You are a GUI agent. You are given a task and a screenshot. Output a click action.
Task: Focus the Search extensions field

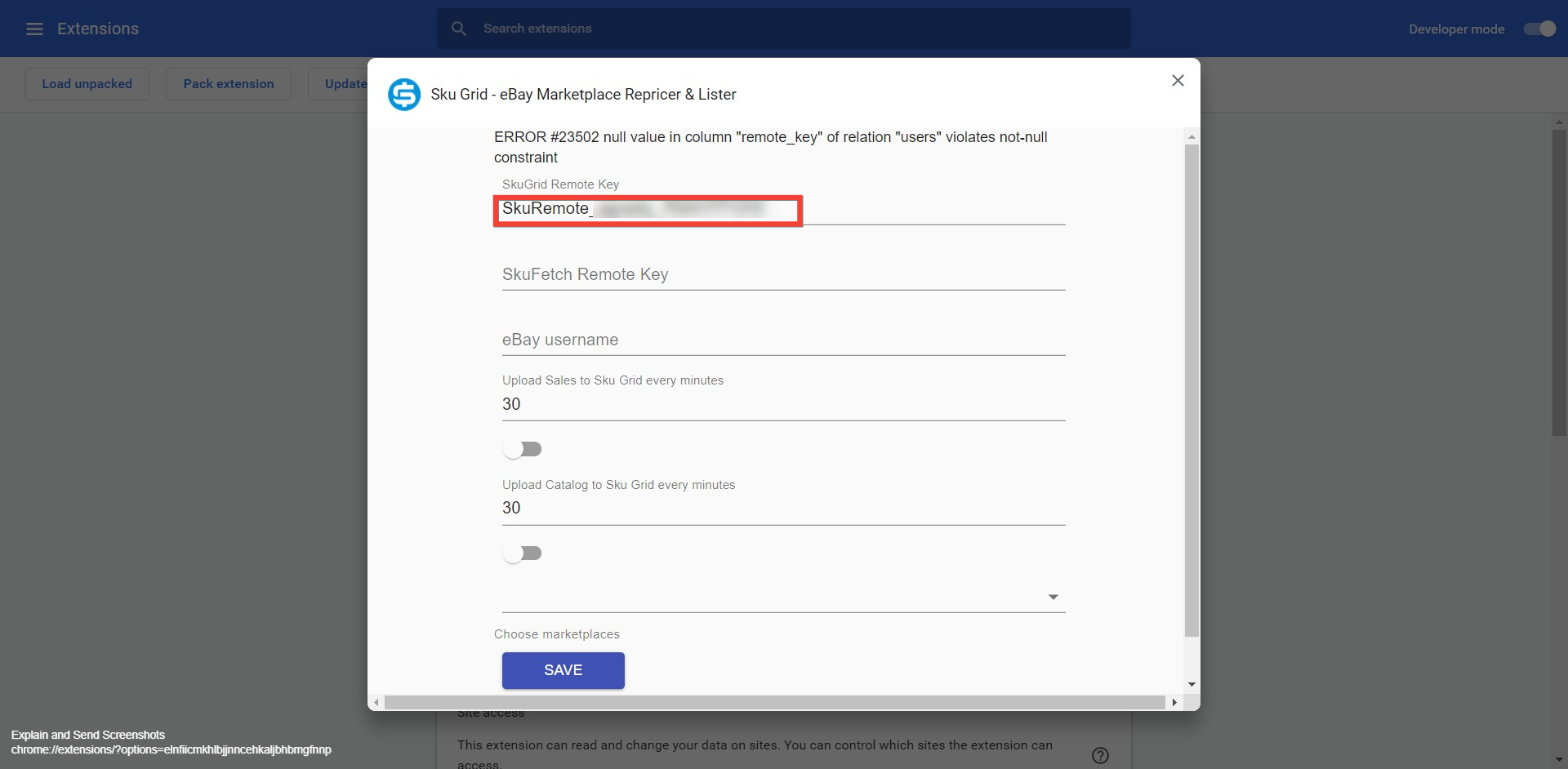coord(784,29)
